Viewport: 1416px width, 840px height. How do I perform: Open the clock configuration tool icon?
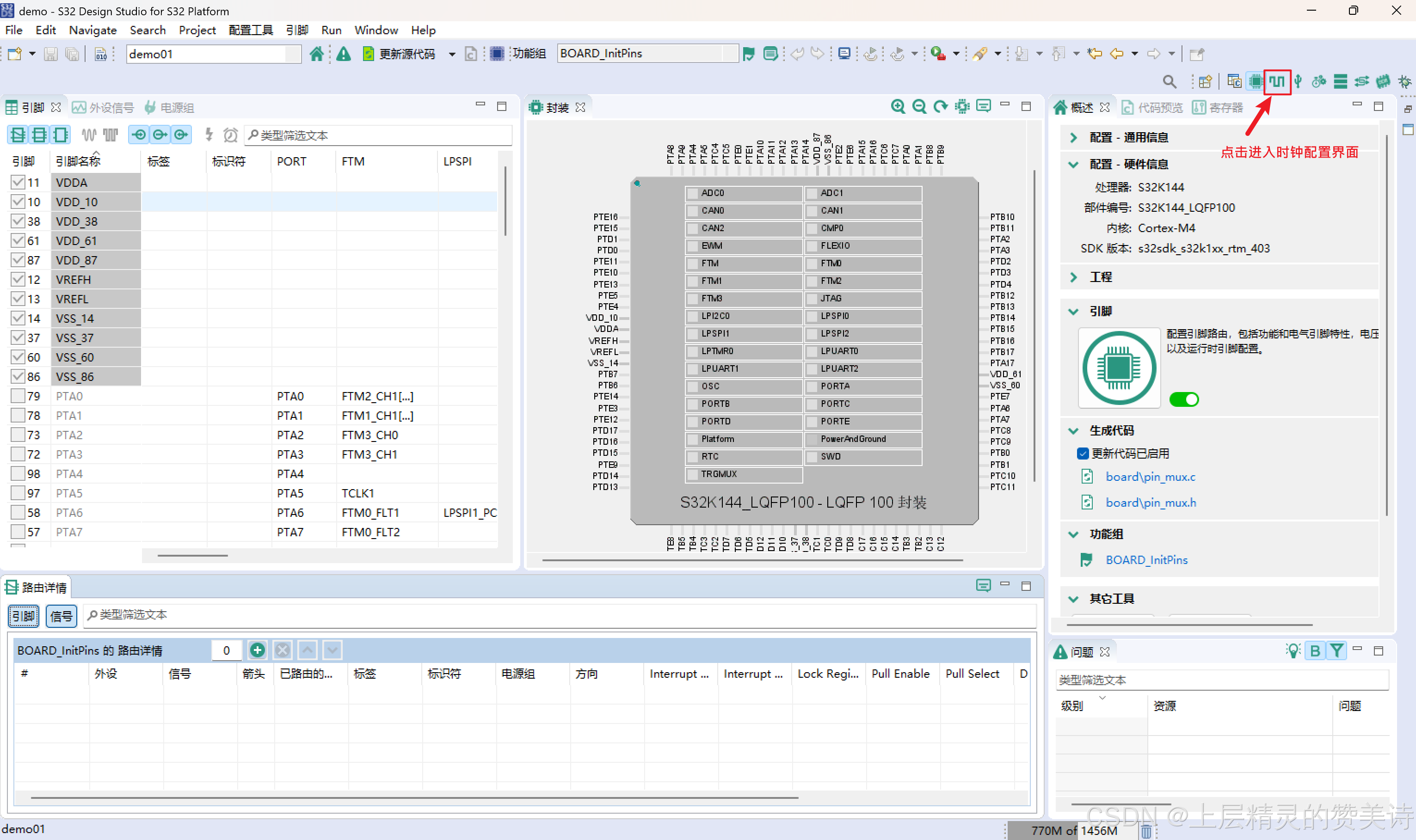coord(1277,81)
